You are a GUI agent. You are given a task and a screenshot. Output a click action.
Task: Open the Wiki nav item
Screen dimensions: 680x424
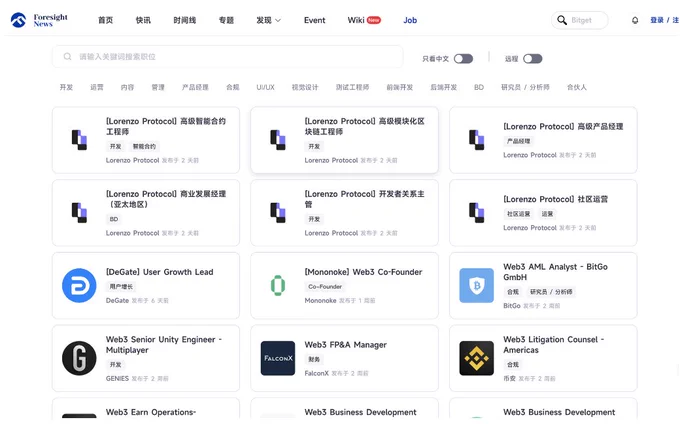[x=356, y=20]
